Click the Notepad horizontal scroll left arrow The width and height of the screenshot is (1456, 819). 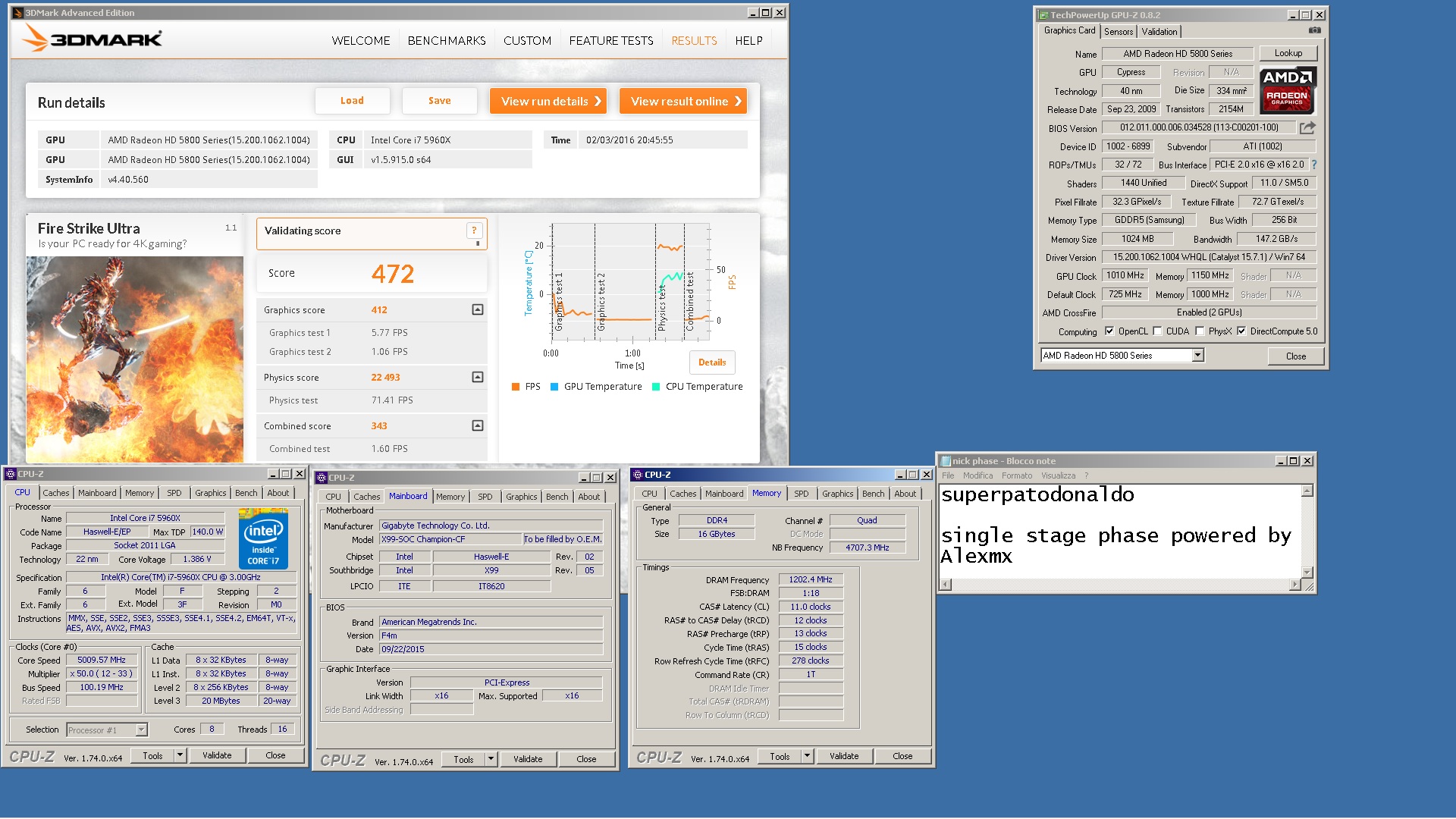[946, 585]
